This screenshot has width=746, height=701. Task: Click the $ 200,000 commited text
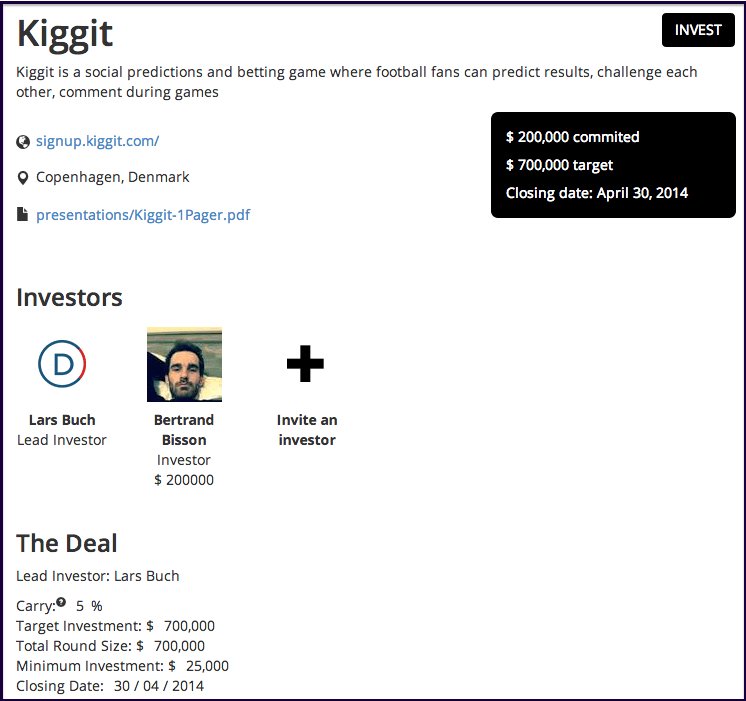572,137
